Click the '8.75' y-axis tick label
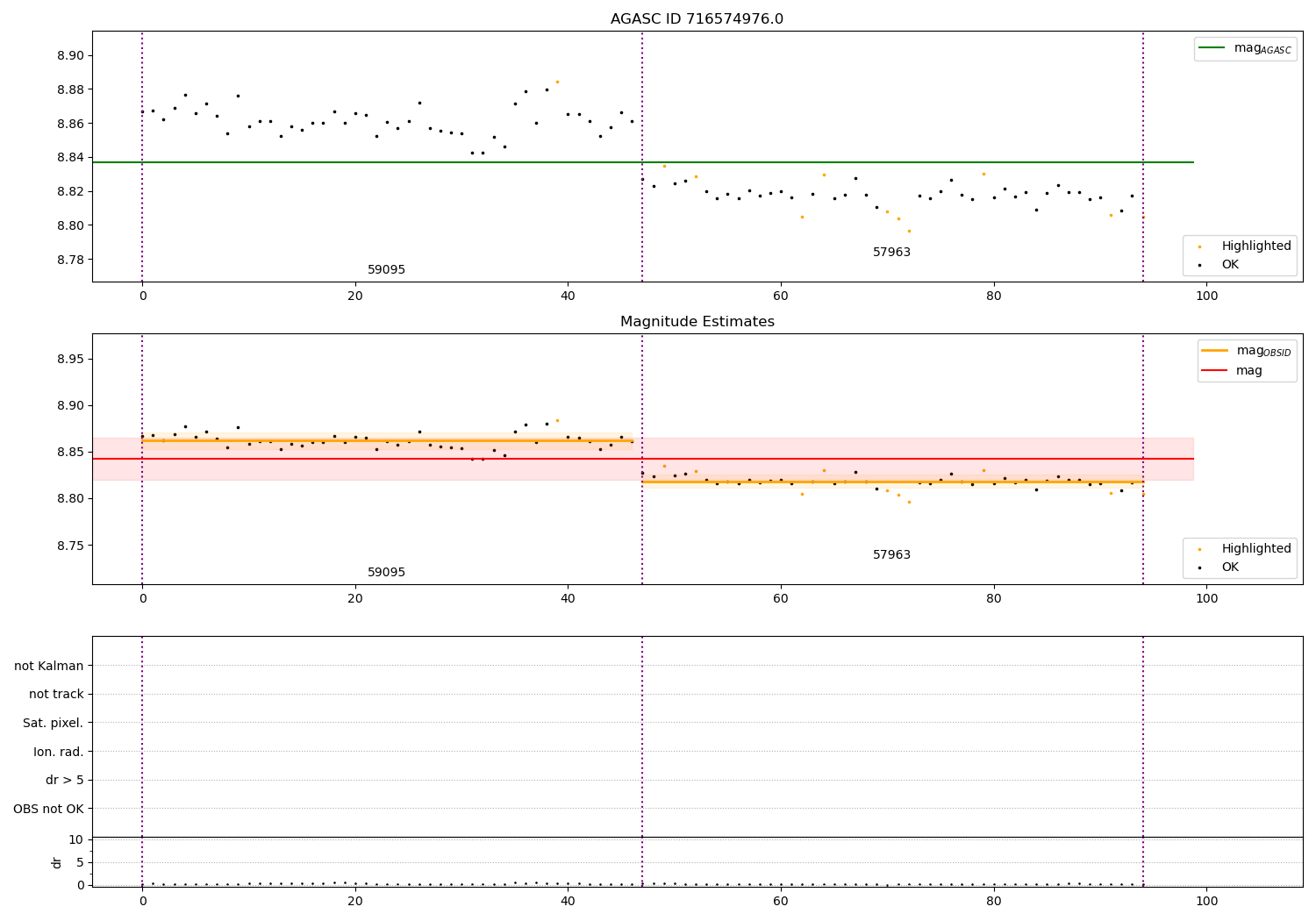The image size is (1316, 921). pos(71,546)
